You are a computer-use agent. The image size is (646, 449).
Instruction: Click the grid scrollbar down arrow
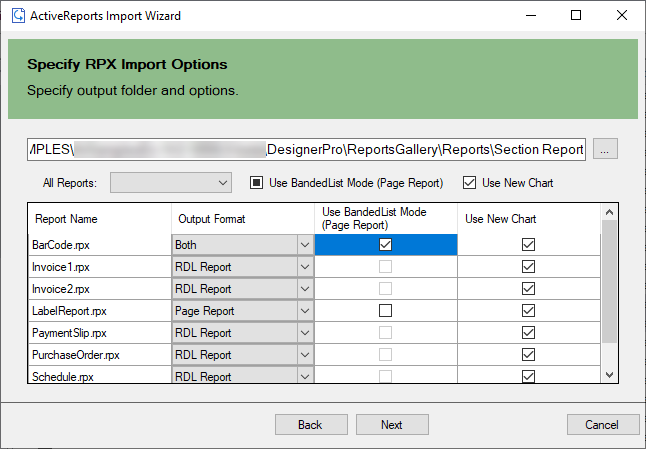(x=609, y=375)
